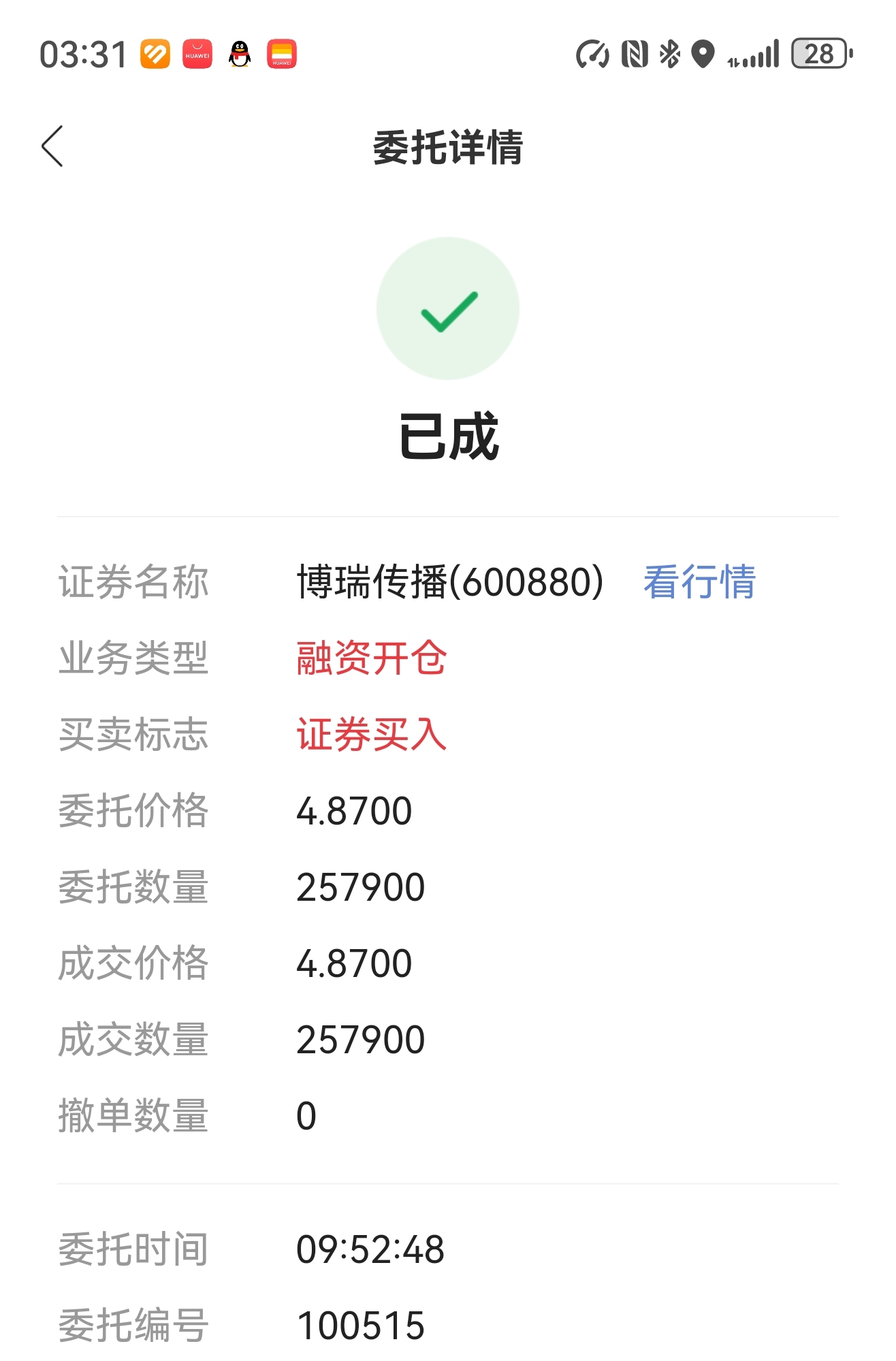Select the 博瑞传播(600880) security name

450,582
